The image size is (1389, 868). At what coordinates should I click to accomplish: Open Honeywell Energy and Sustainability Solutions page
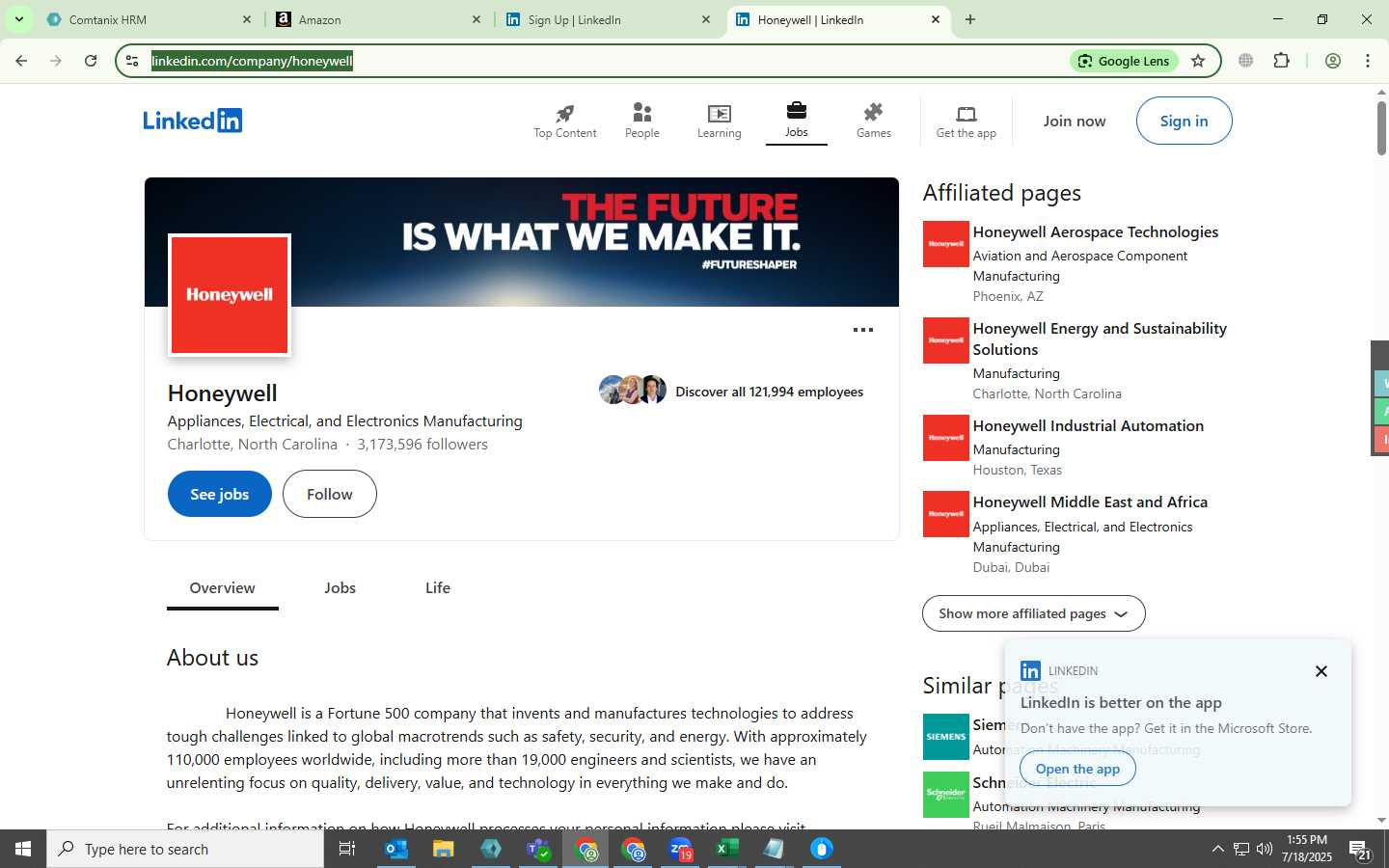coord(1100,339)
